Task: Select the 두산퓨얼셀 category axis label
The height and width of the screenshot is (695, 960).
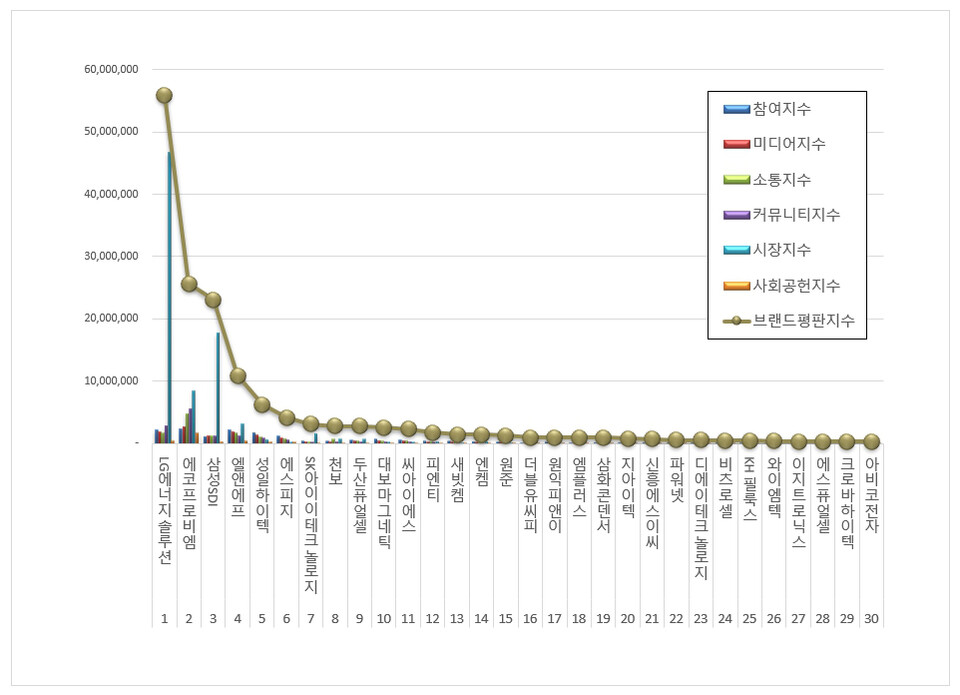Action: [360, 498]
